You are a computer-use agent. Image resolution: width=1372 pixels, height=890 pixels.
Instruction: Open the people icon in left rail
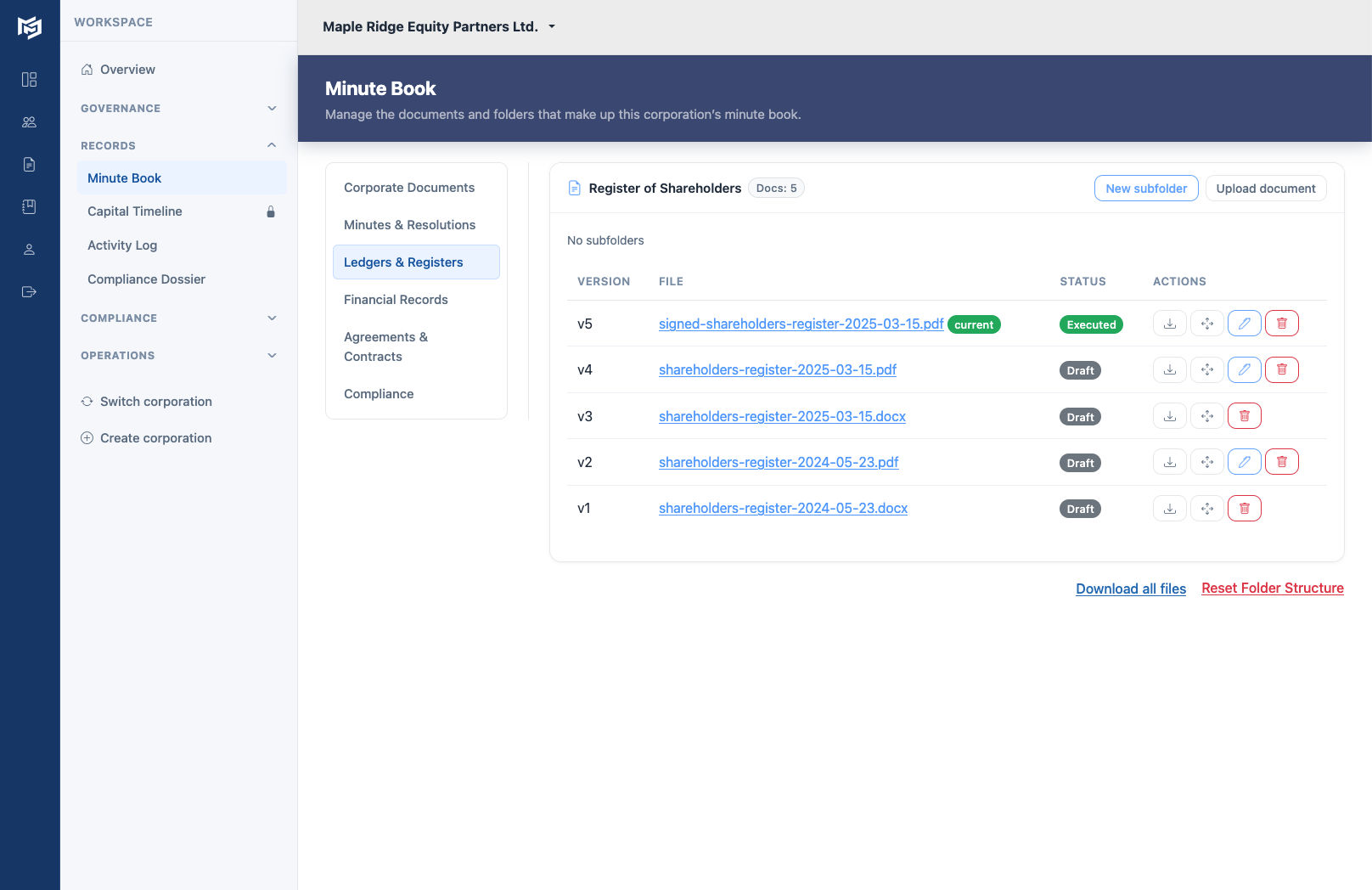click(x=30, y=122)
